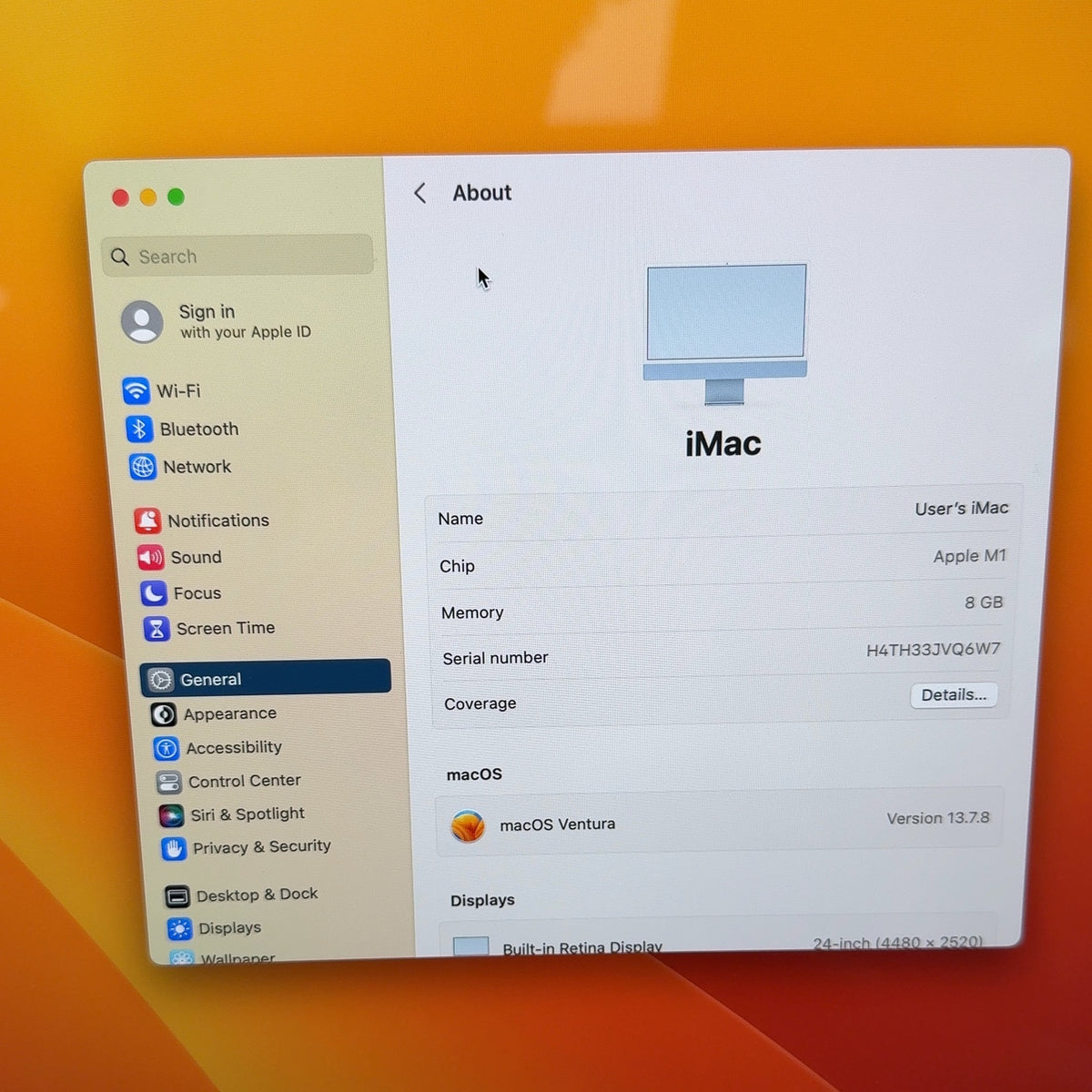Select the Sound label

(x=197, y=557)
